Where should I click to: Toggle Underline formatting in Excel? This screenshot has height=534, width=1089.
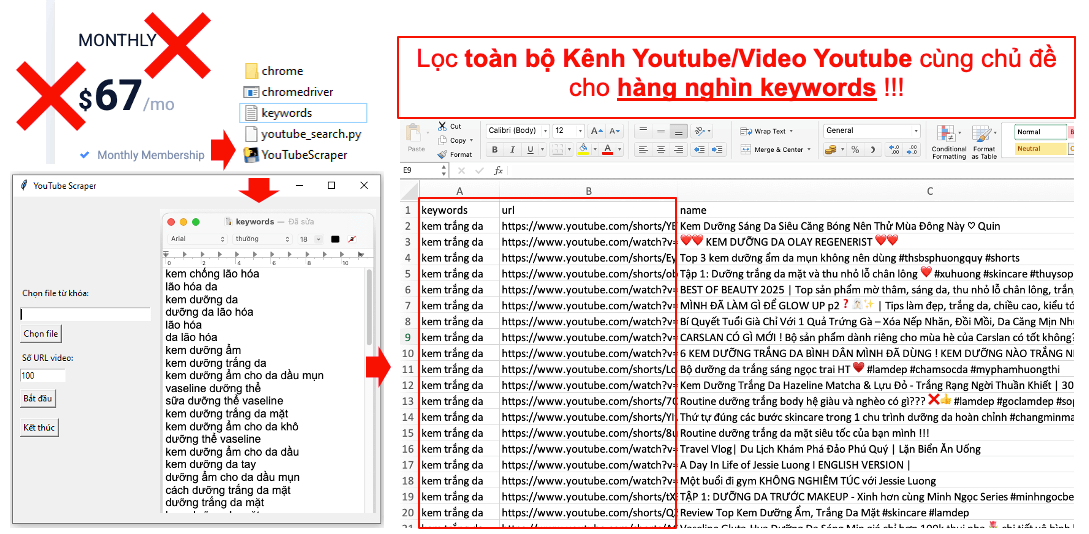(x=530, y=149)
